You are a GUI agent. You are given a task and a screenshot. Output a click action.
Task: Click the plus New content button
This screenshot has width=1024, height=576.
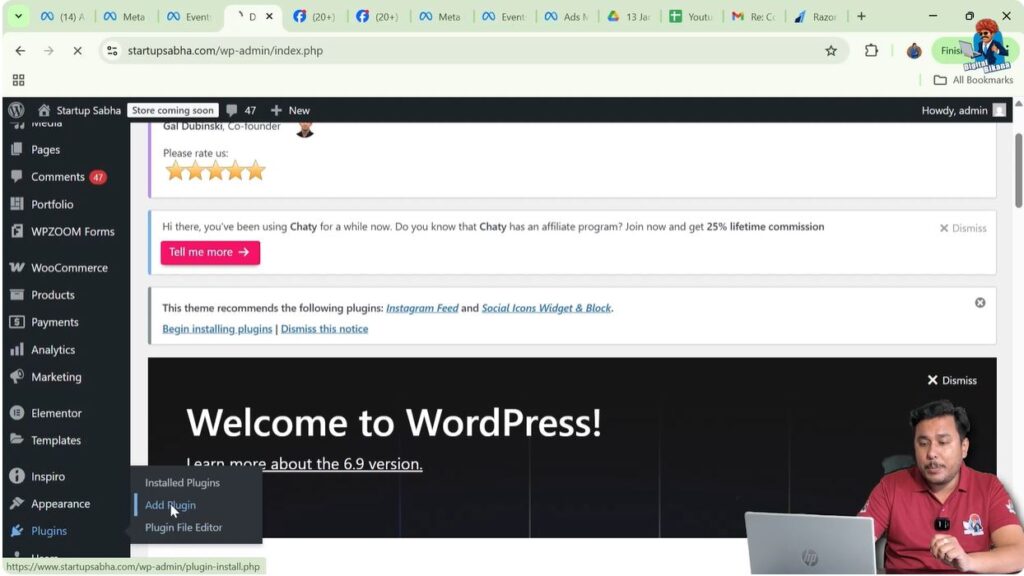pos(290,110)
